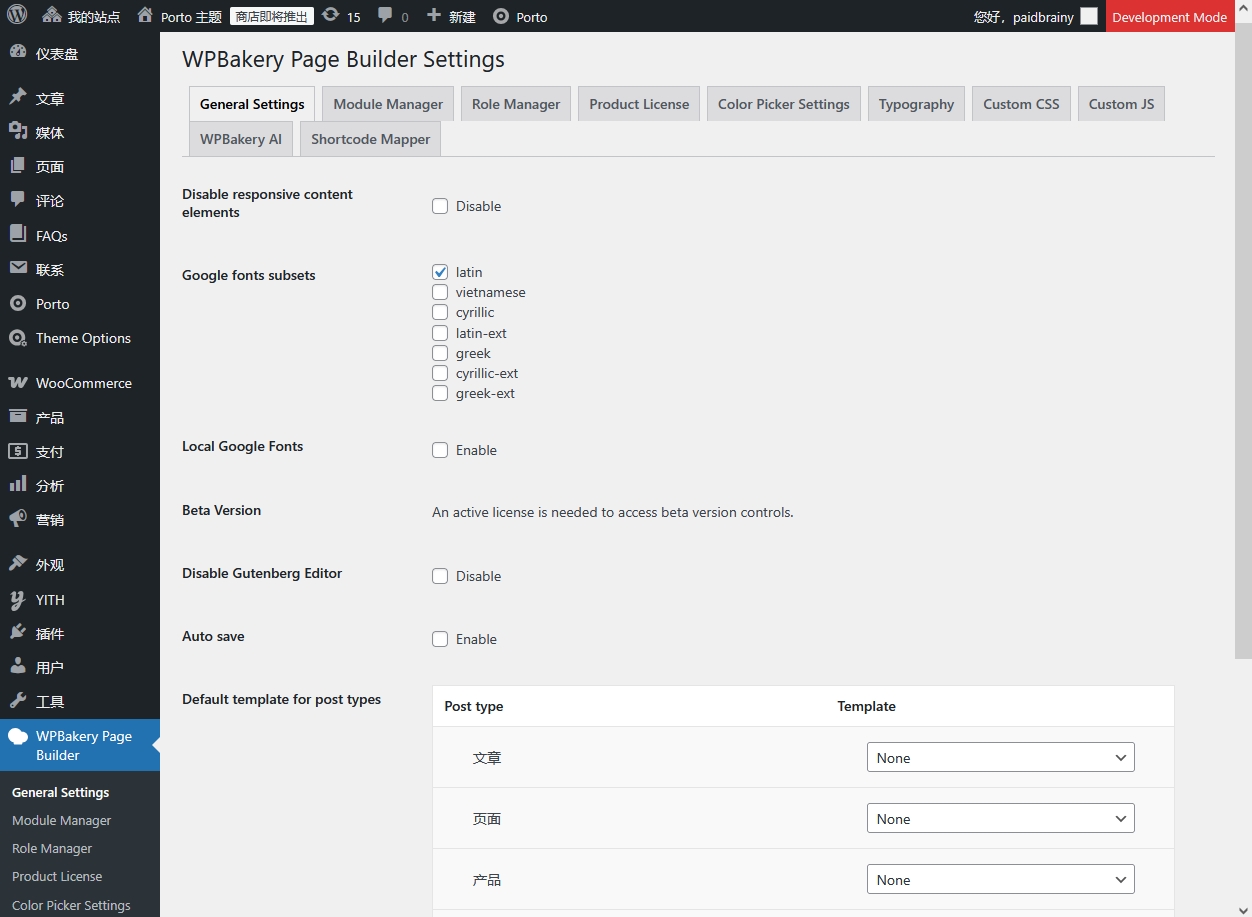1252x917 pixels.
Task: Click the Payments dollar icon
Action: pyautogui.click(x=18, y=451)
